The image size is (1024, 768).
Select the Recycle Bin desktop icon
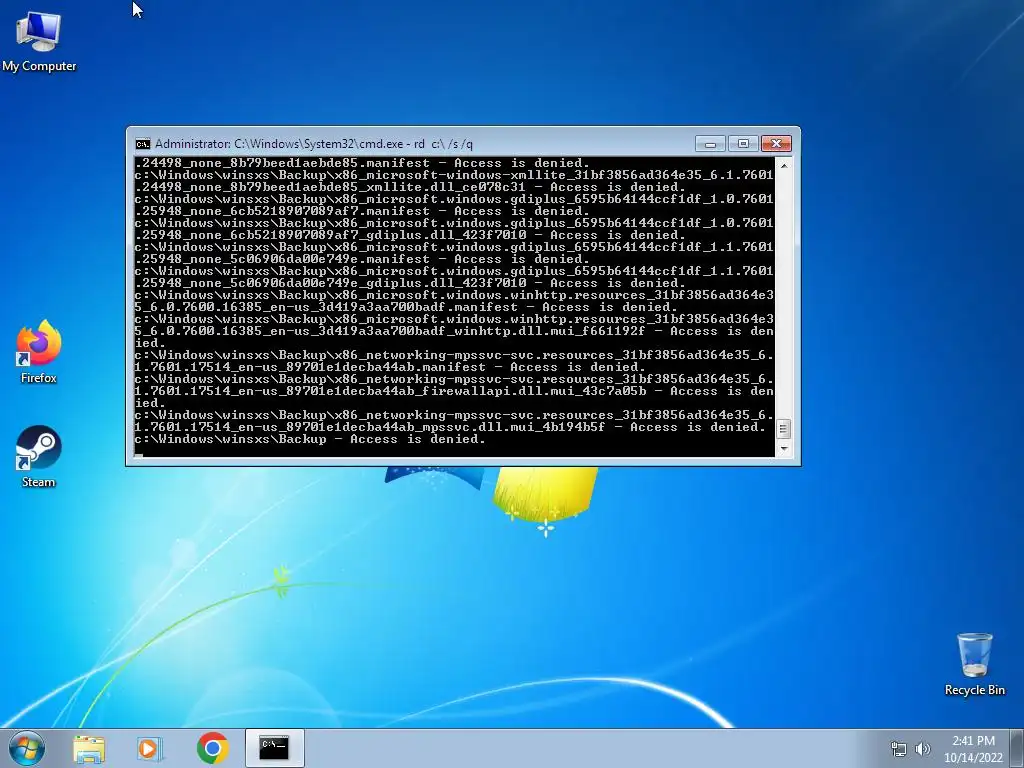point(974,664)
